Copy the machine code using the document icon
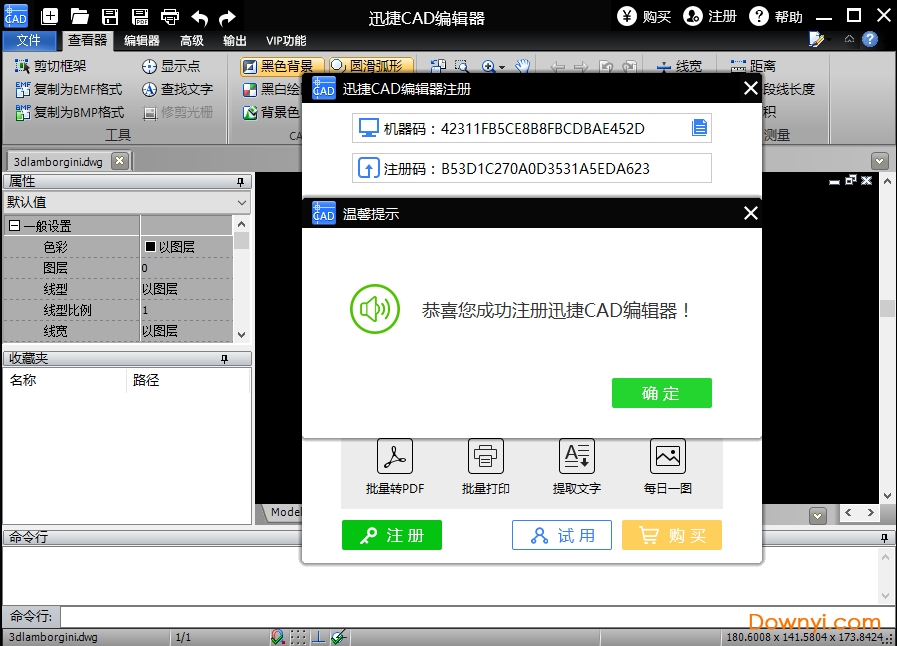This screenshot has width=897, height=646. click(697, 128)
